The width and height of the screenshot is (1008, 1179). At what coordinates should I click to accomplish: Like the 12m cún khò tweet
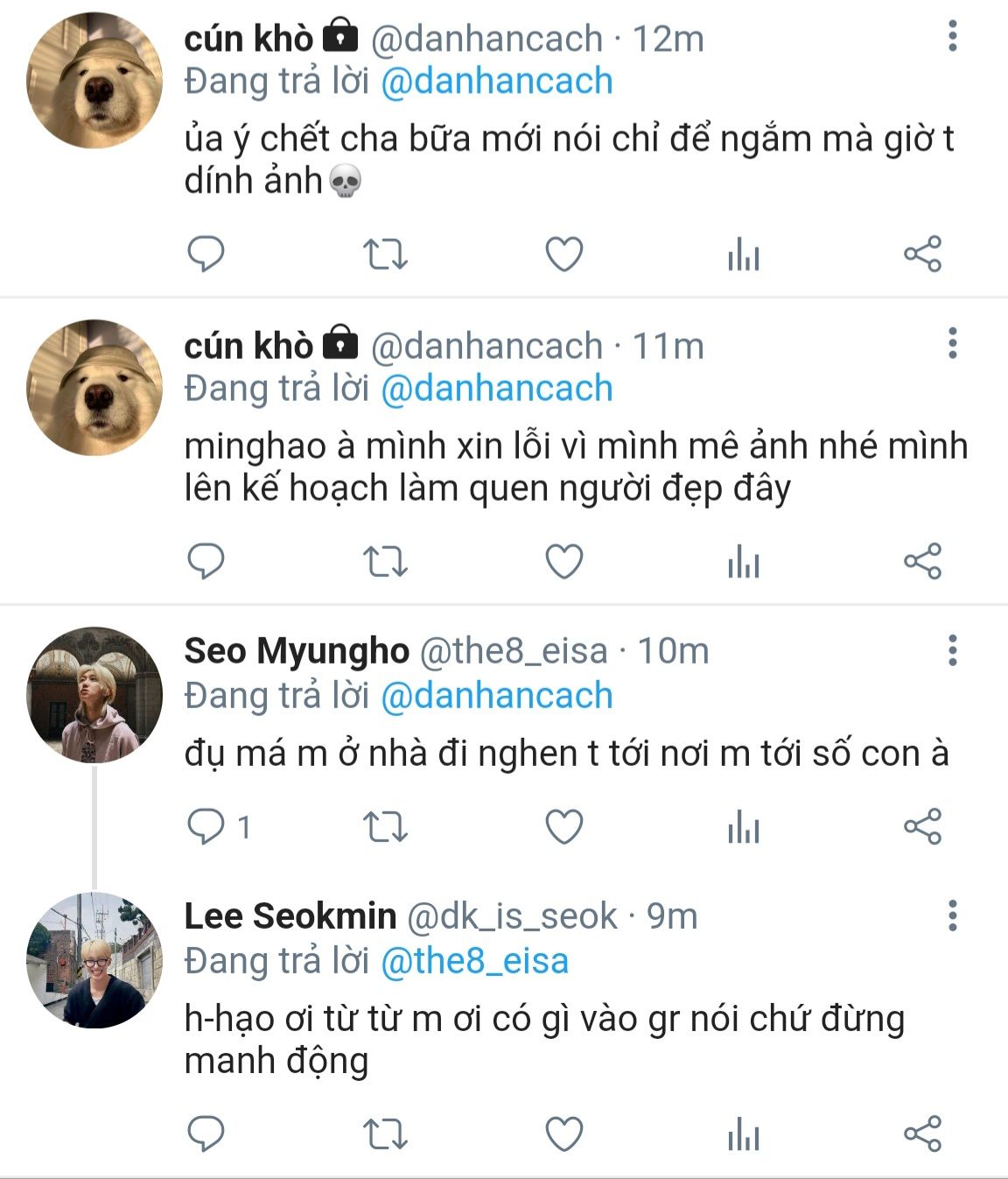564,255
